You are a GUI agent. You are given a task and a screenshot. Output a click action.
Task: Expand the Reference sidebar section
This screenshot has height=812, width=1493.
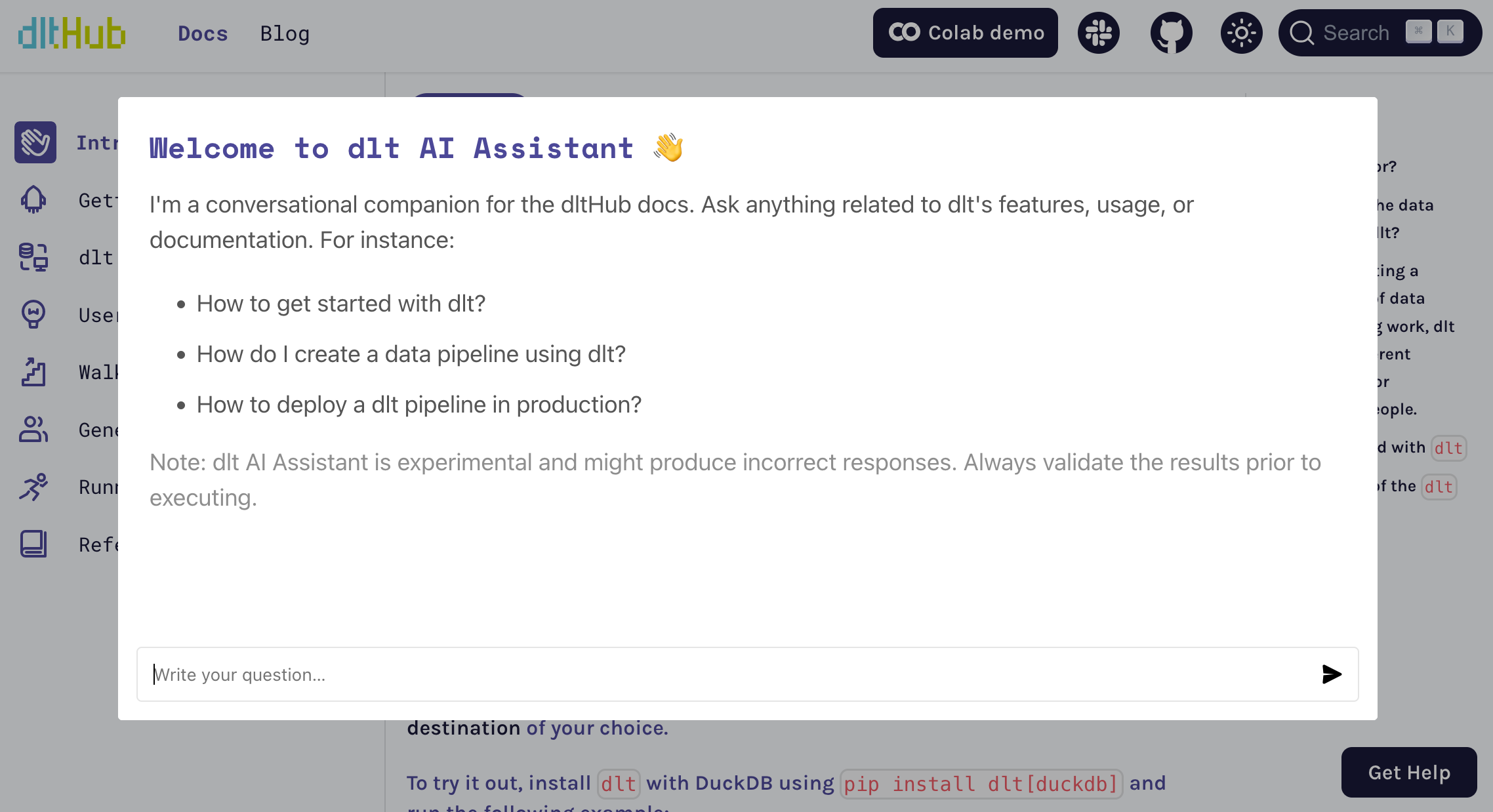[101, 544]
